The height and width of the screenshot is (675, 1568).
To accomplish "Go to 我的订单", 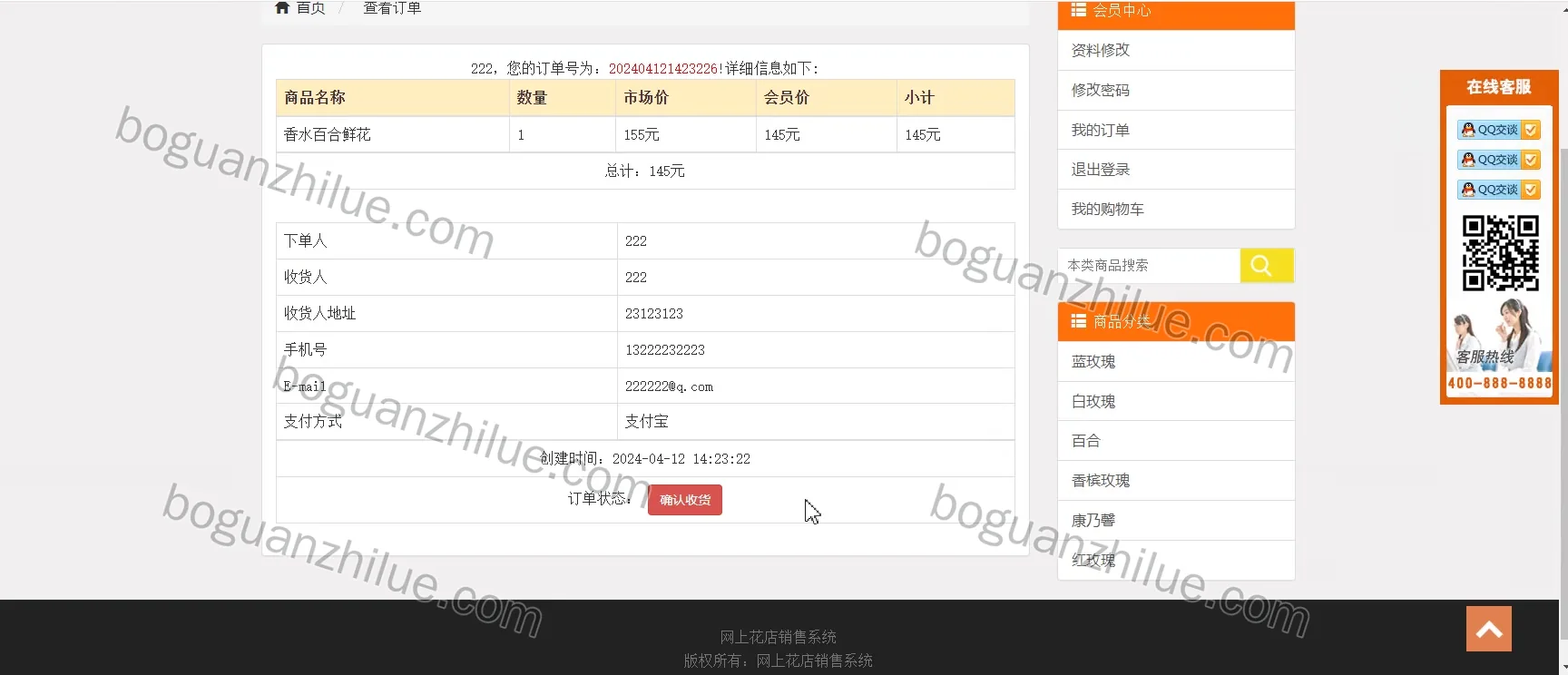I will (x=1176, y=131).
